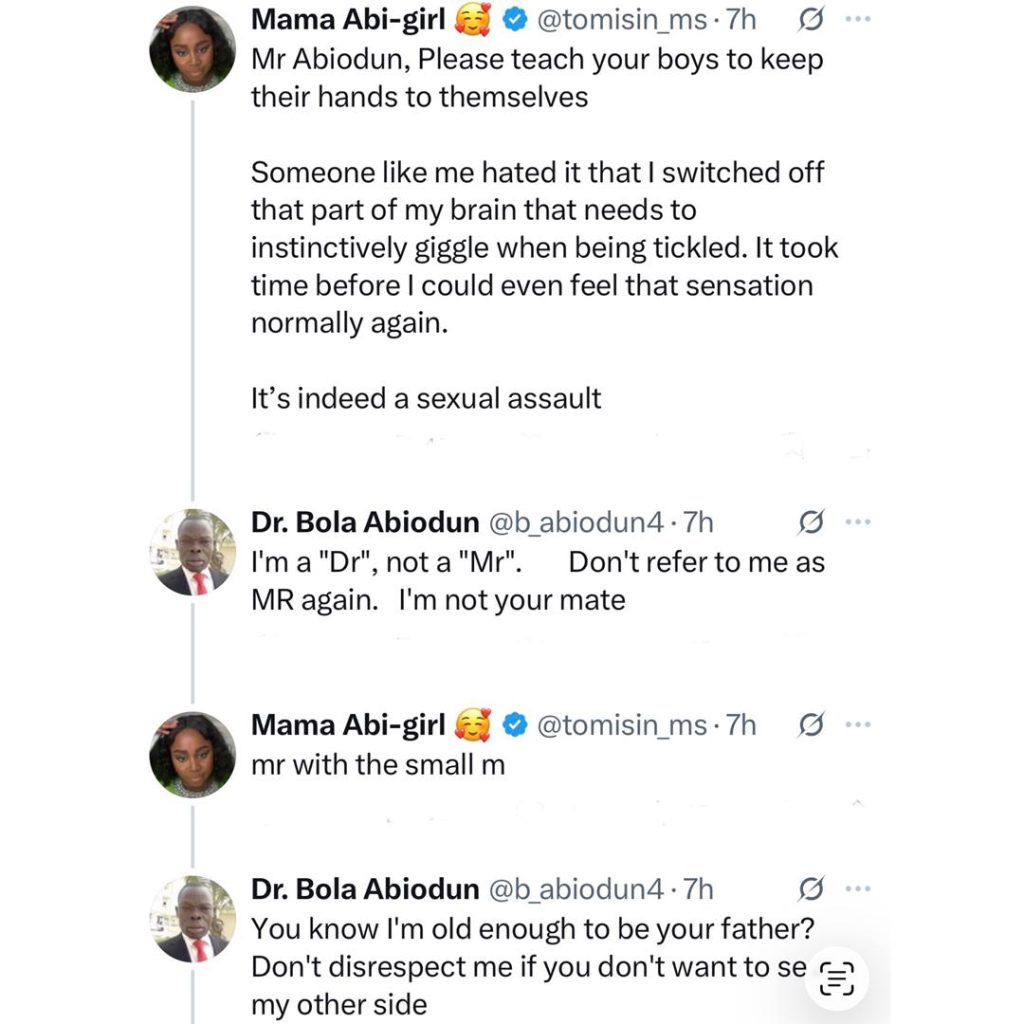Click Grok icon on Dr. Bola's last reply

(813, 888)
